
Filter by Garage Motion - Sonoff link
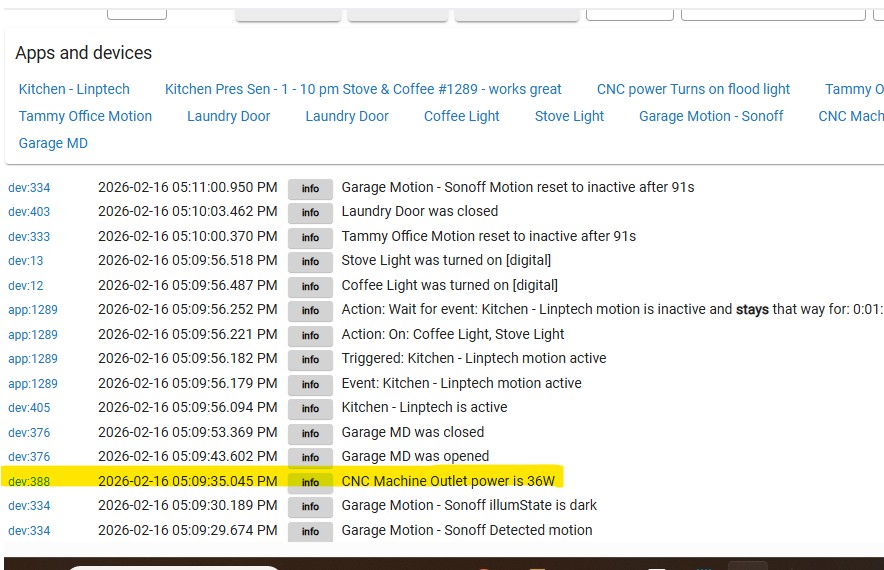pos(711,116)
